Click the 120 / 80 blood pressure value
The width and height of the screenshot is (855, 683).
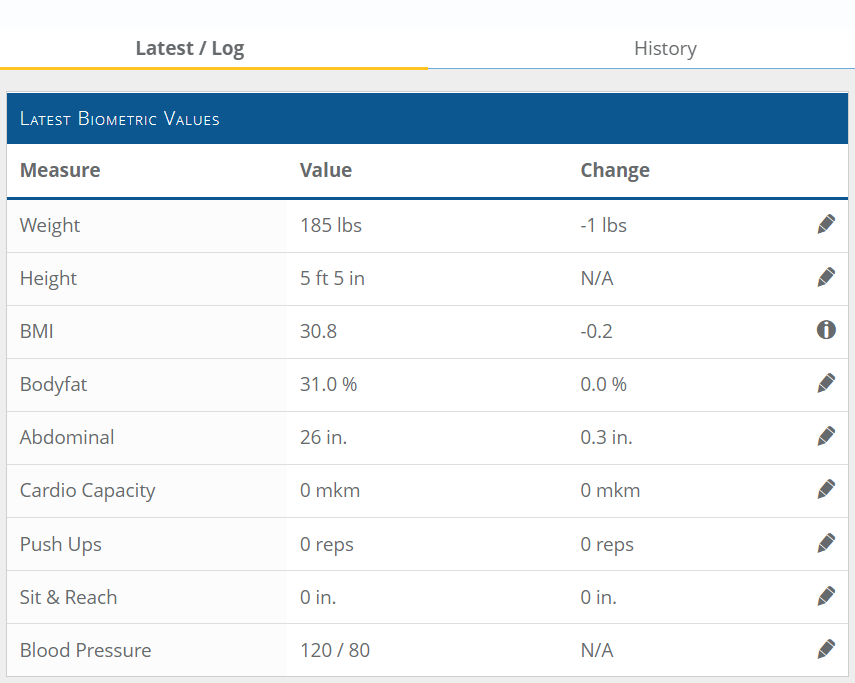(x=335, y=650)
